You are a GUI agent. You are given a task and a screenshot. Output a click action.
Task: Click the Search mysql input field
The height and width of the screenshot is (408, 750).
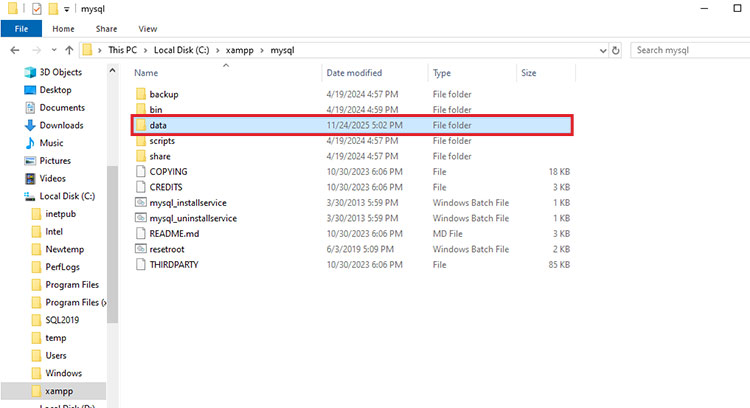click(690, 50)
